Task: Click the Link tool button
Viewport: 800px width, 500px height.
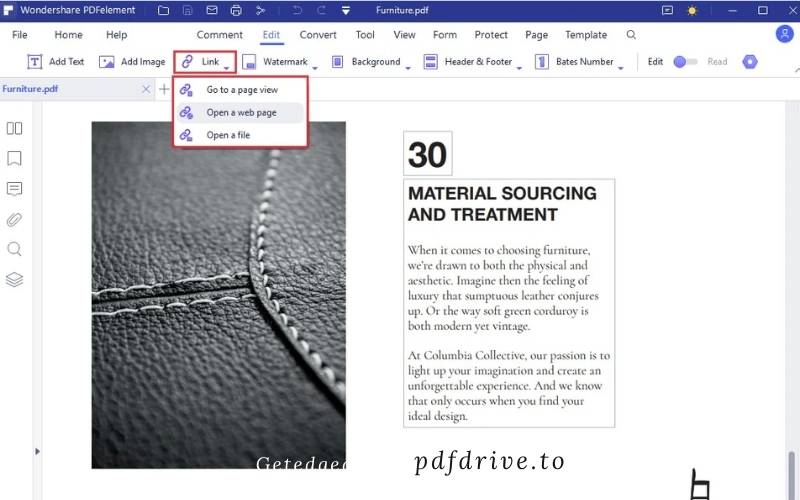Action: [205, 62]
